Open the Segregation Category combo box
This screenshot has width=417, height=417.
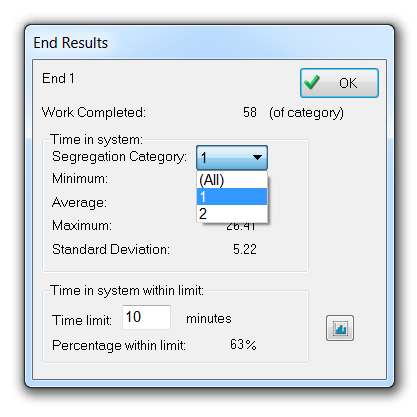232,158
